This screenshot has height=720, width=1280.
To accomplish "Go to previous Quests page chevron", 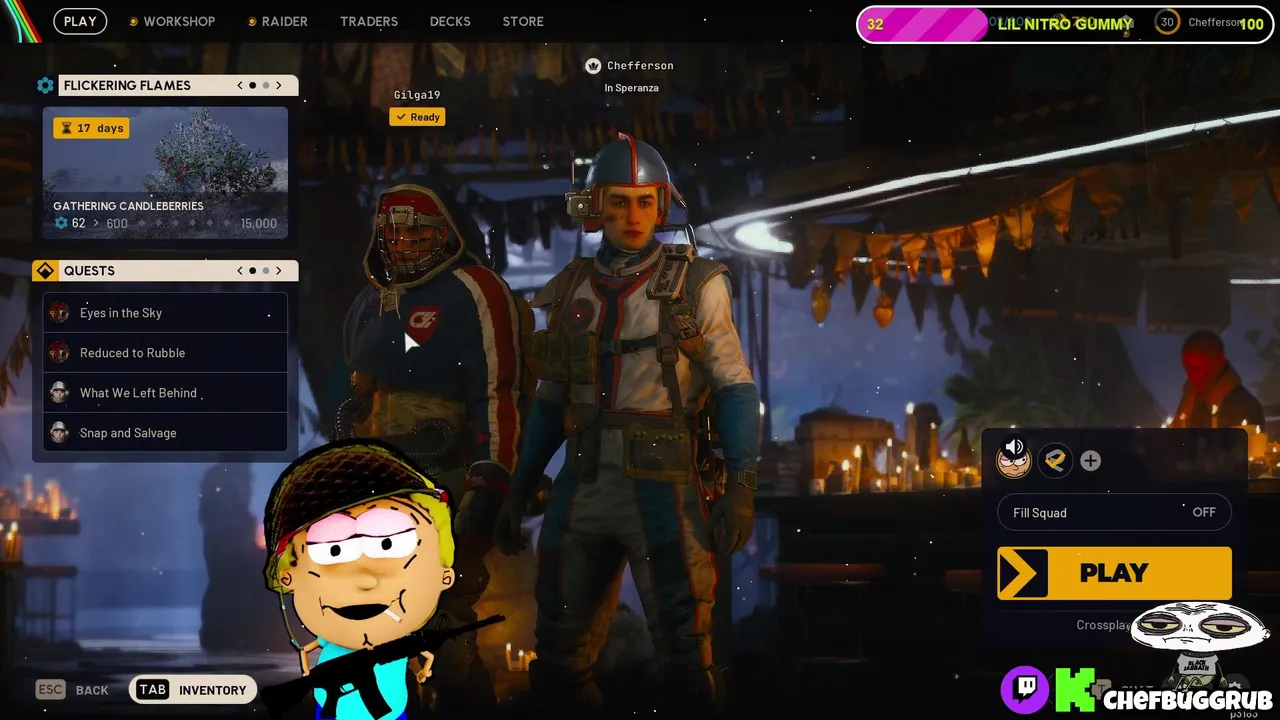I will pyautogui.click(x=240, y=271).
